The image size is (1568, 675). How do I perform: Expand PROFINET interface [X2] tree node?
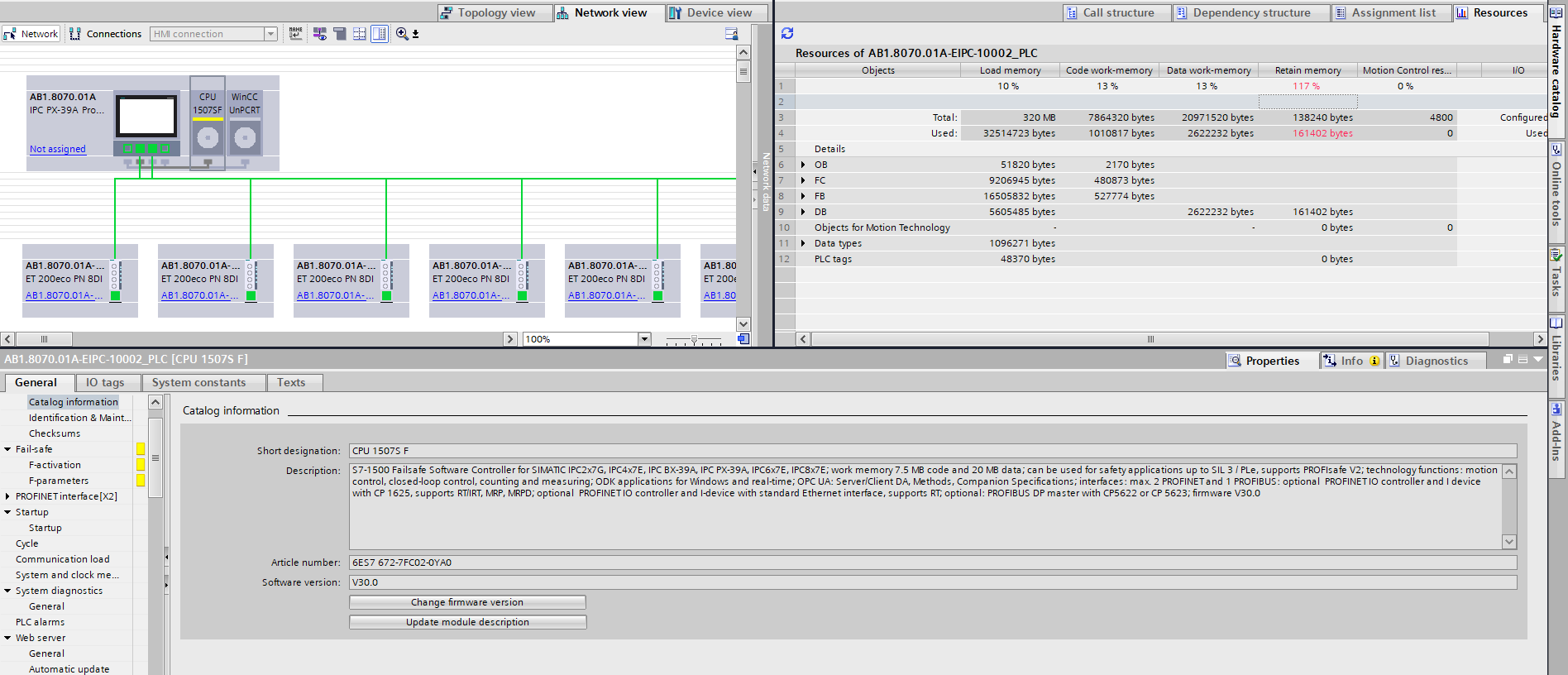tap(8, 496)
